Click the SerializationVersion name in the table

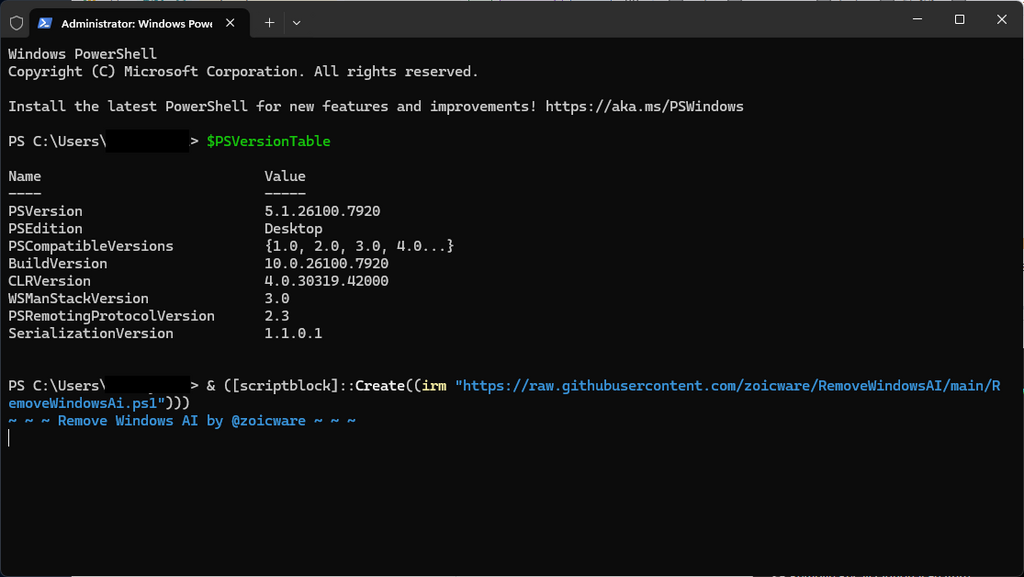[90, 334]
